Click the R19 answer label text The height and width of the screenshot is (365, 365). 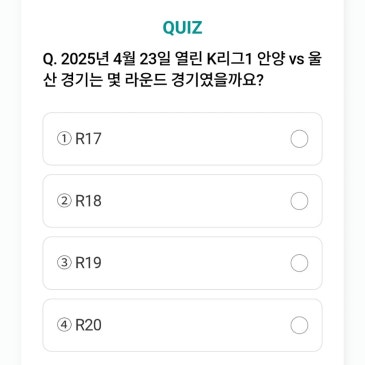tap(88, 263)
